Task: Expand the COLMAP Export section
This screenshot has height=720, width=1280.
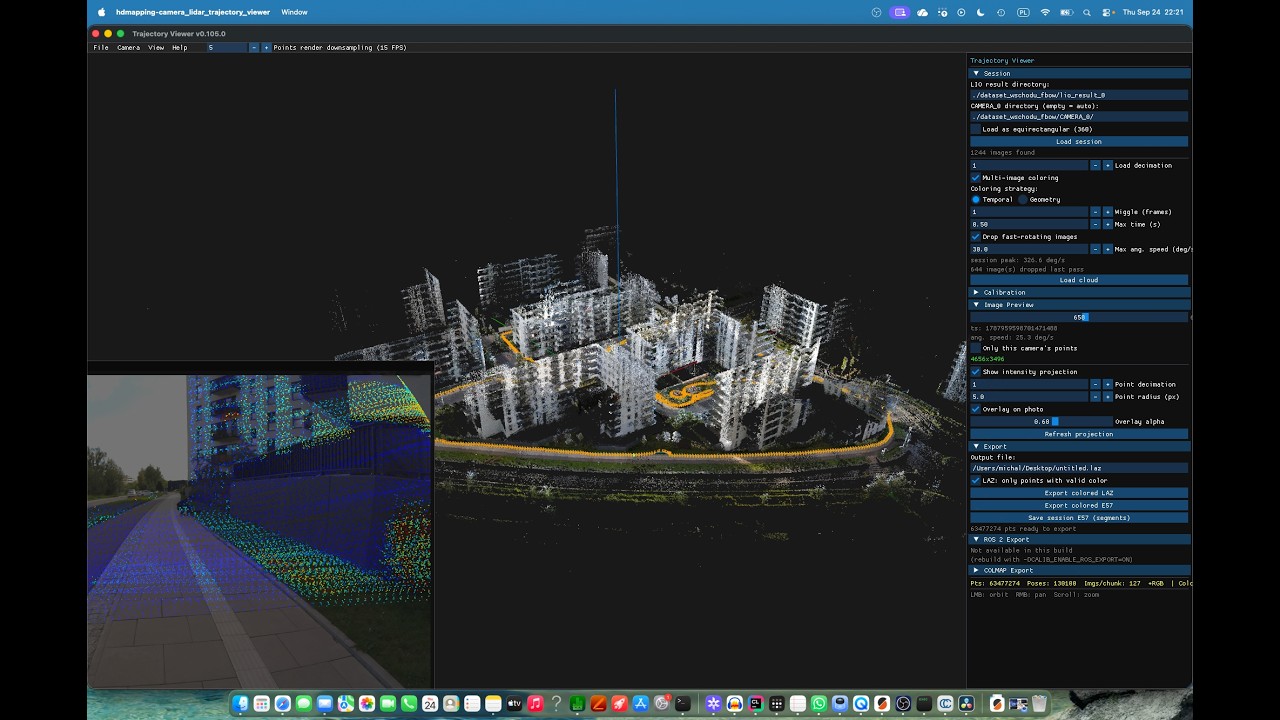Action: 1080,570
